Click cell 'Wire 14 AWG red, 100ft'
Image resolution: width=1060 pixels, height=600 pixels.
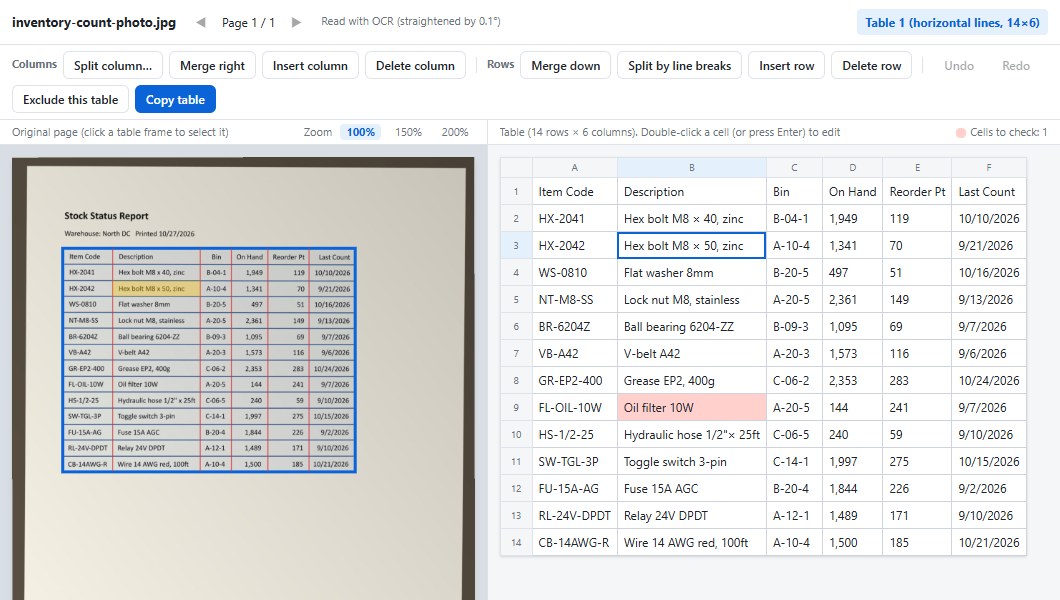coord(692,543)
